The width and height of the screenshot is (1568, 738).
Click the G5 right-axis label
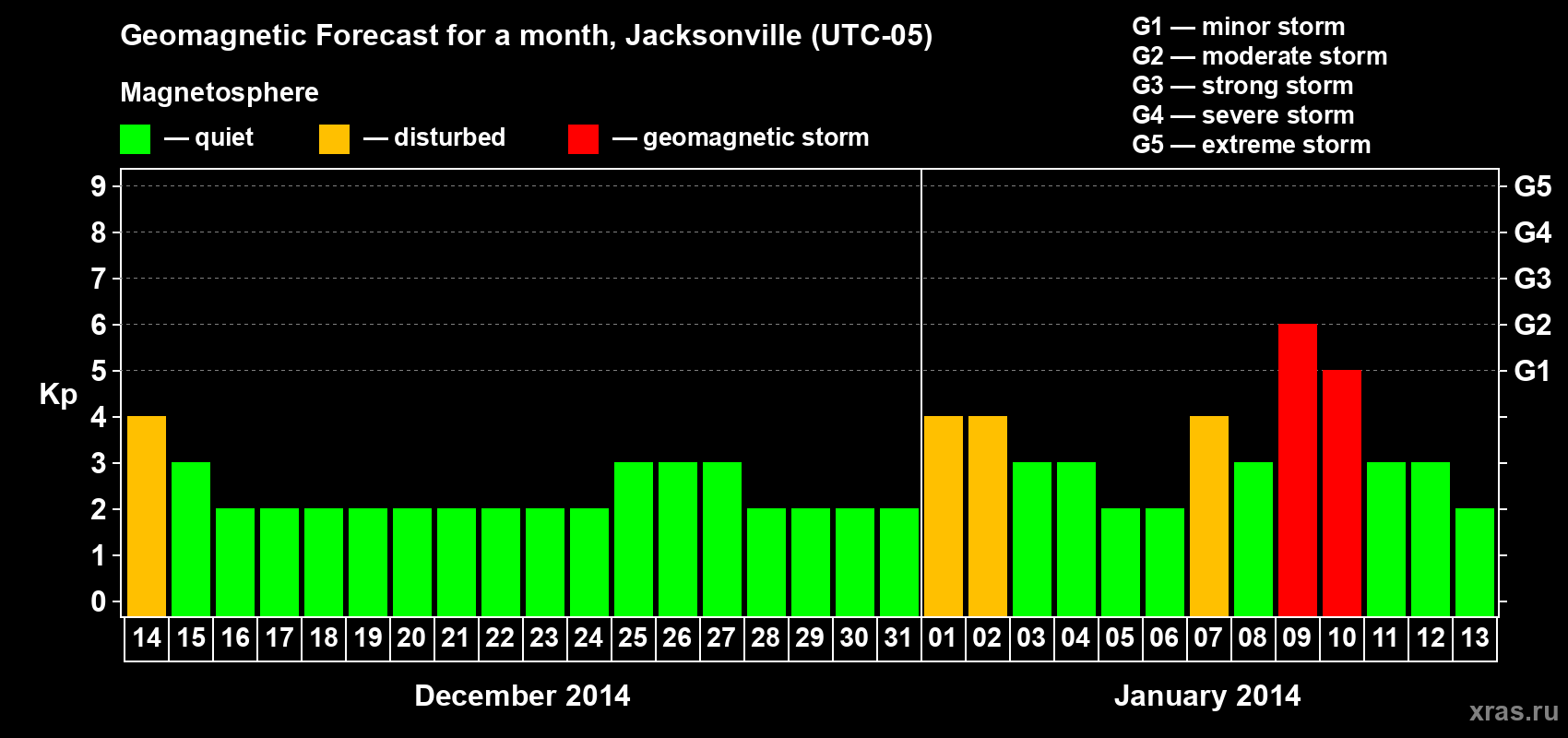(1532, 186)
